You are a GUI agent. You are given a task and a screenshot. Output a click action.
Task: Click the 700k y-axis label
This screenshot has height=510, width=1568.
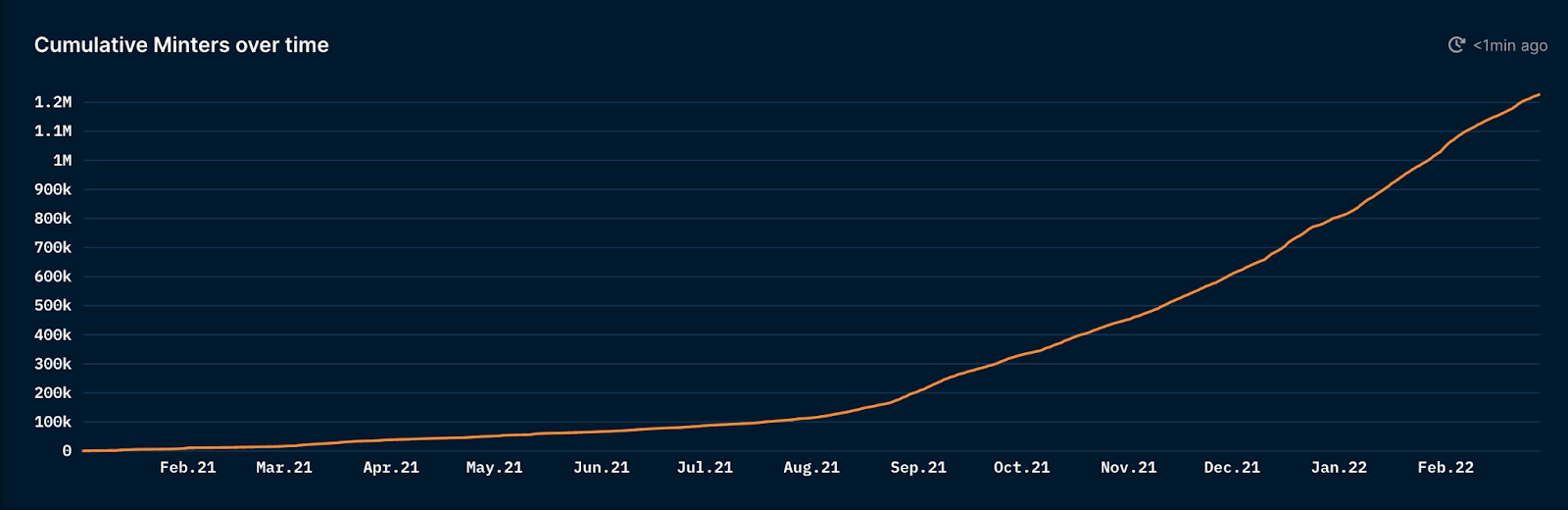(x=53, y=247)
